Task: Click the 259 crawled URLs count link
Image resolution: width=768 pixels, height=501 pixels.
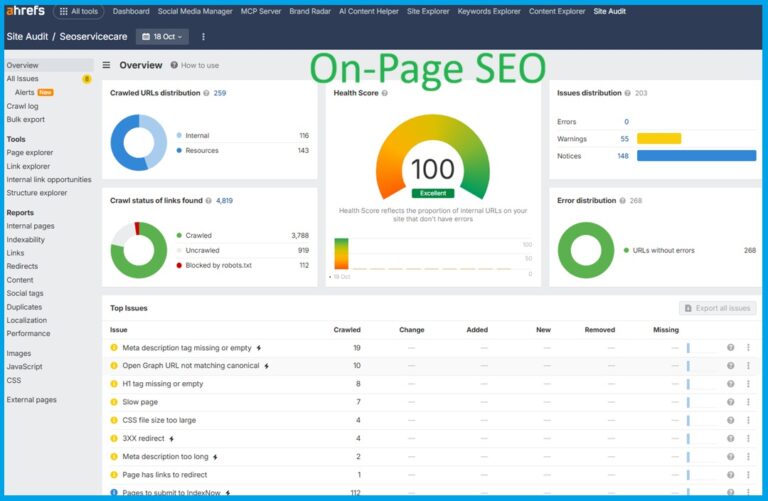Action: [x=220, y=93]
